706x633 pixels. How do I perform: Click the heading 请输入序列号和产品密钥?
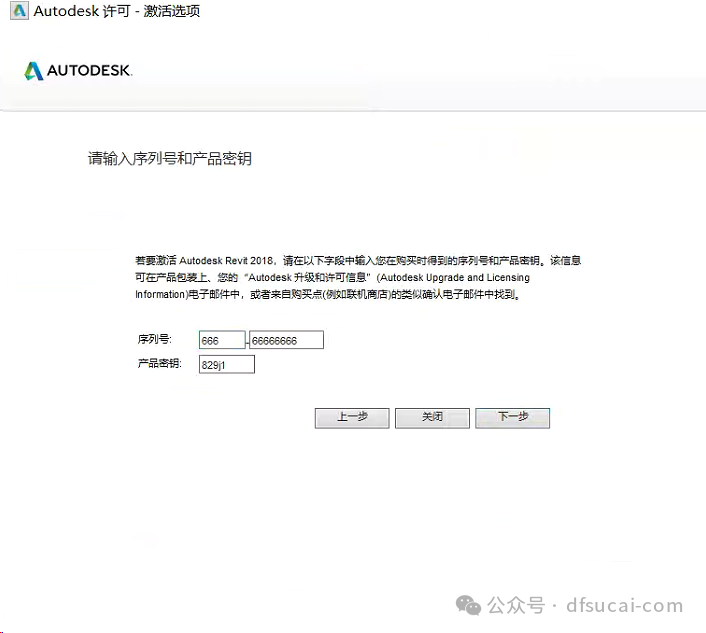click(x=170, y=158)
